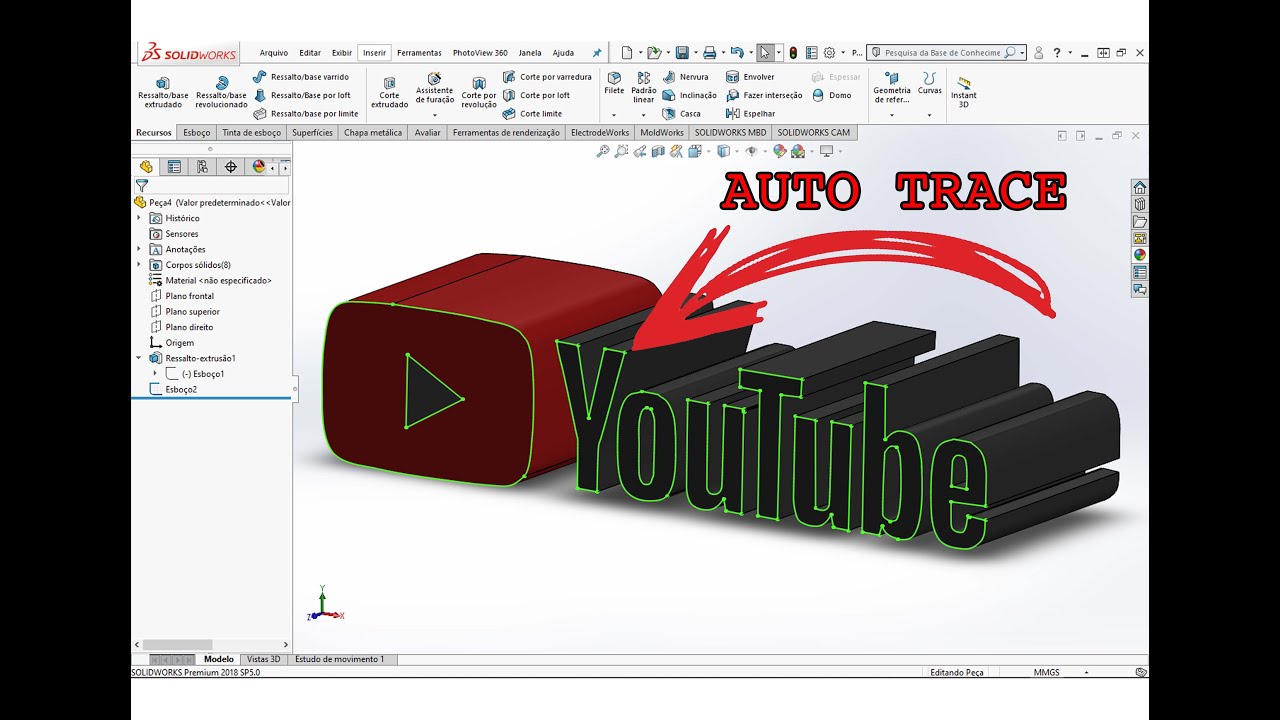Click the Envolver tool
This screenshot has height=720, width=1280.
pos(750,77)
